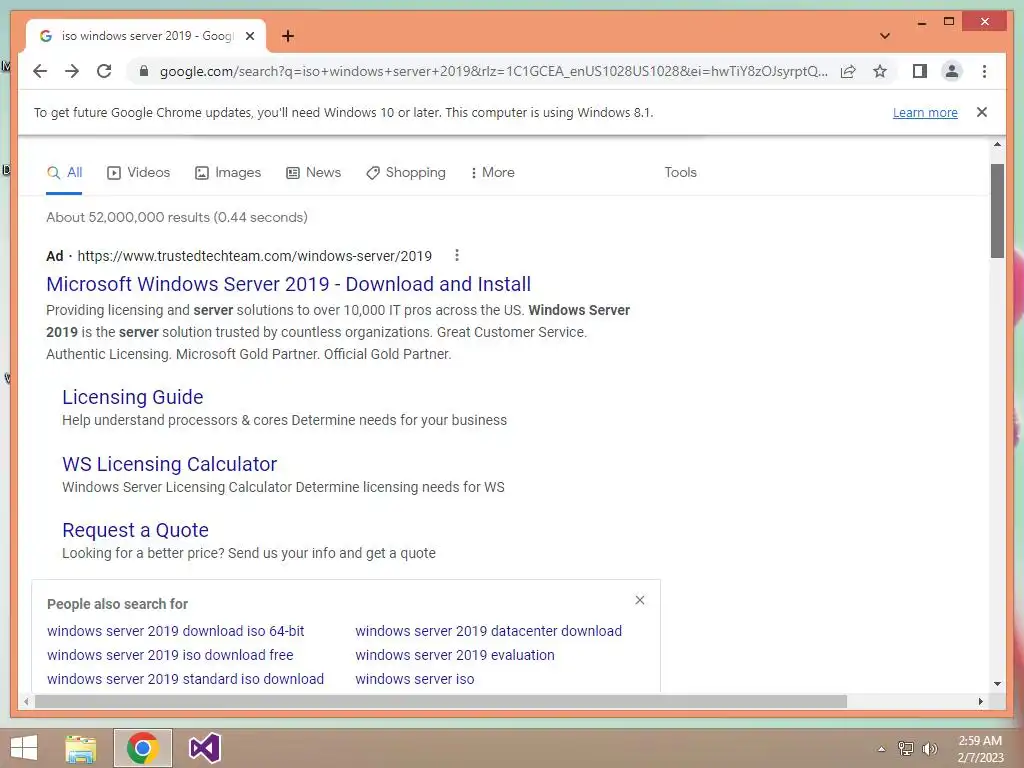The height and width of the screenshot is (768, 1024).
Task: Open the tab search chevron
Action: tap(885, 36)
